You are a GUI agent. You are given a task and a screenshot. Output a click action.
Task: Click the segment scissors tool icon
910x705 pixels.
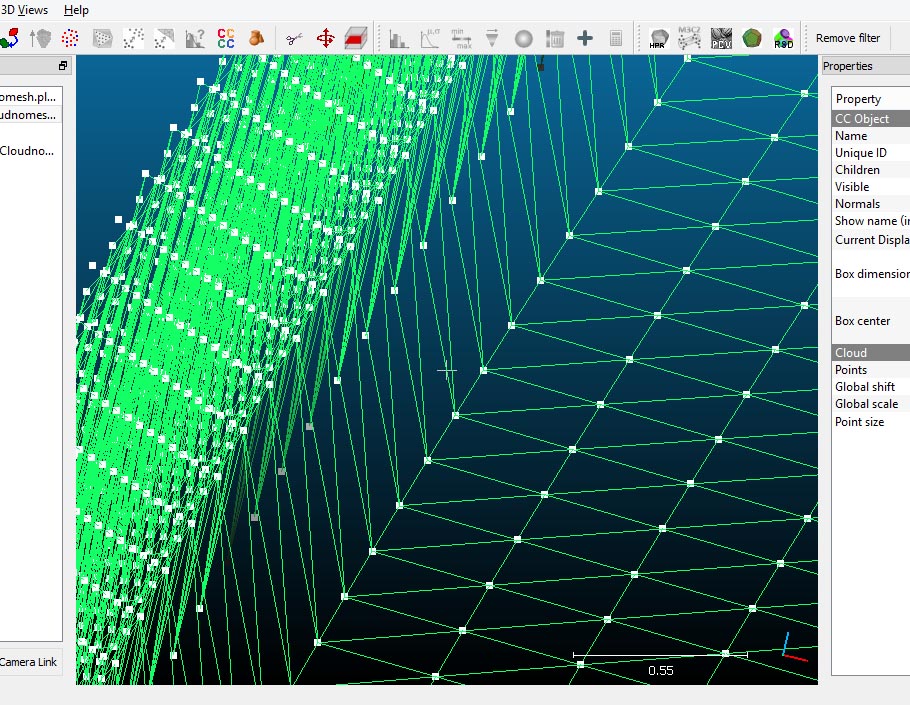(x=293, y=38)
